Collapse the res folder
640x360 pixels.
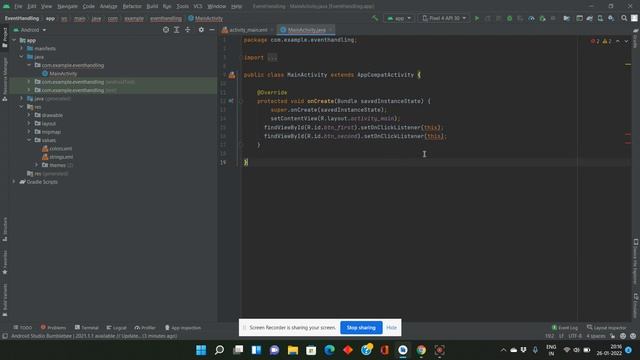[22, 107]
